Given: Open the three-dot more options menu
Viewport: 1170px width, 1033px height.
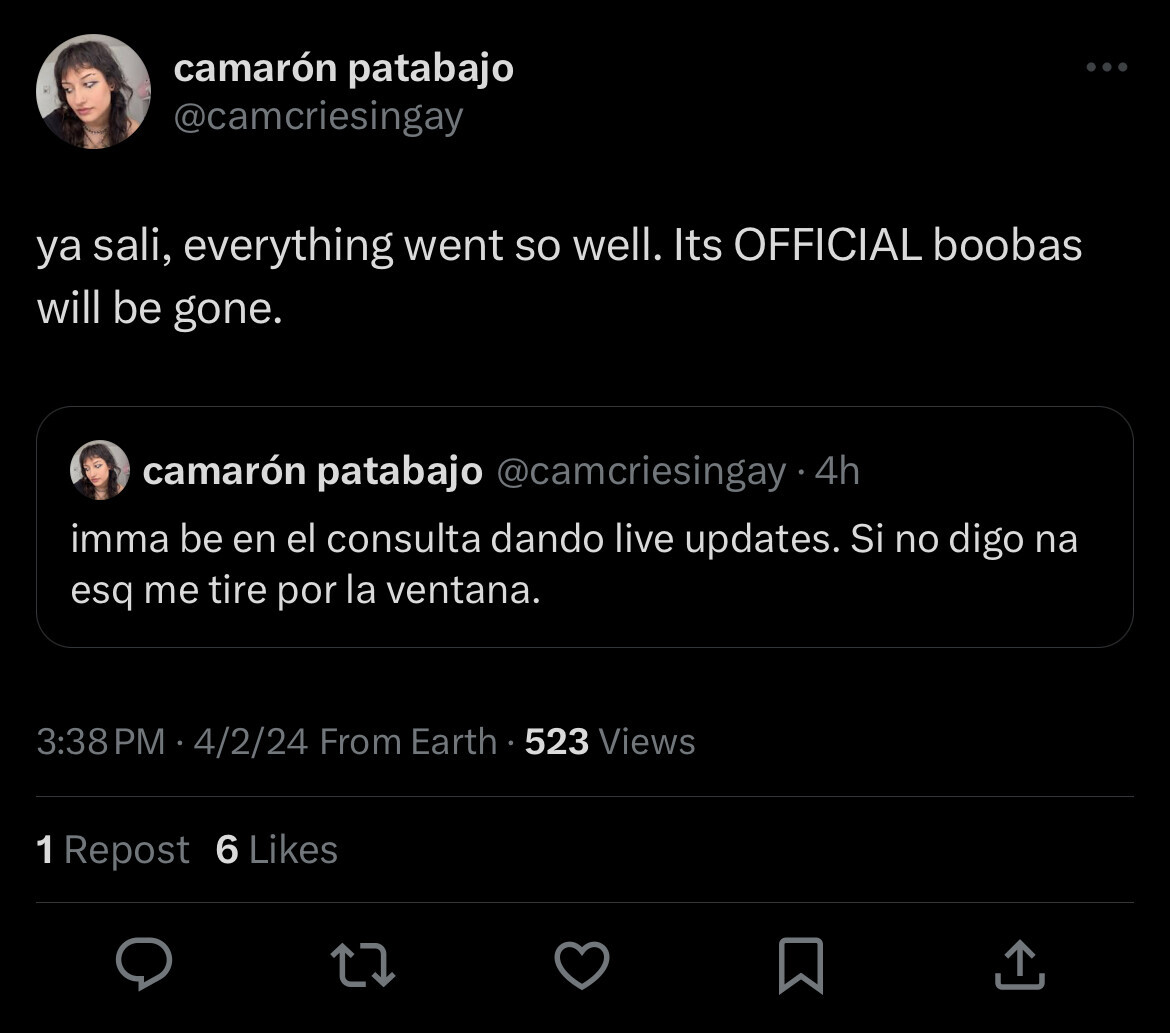Looking at the screenshot, I should tap(1107, 68).
